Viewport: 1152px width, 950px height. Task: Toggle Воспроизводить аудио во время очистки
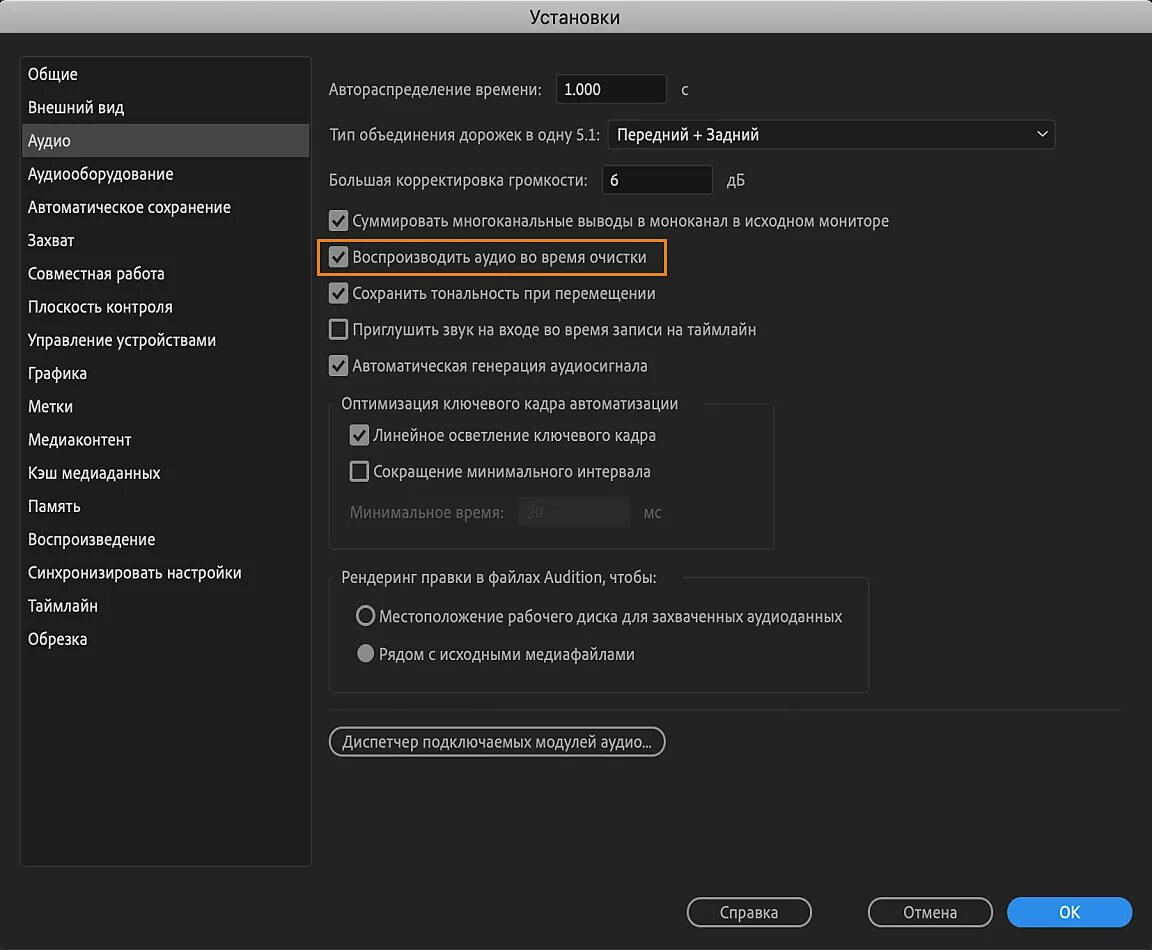[338, 257]
